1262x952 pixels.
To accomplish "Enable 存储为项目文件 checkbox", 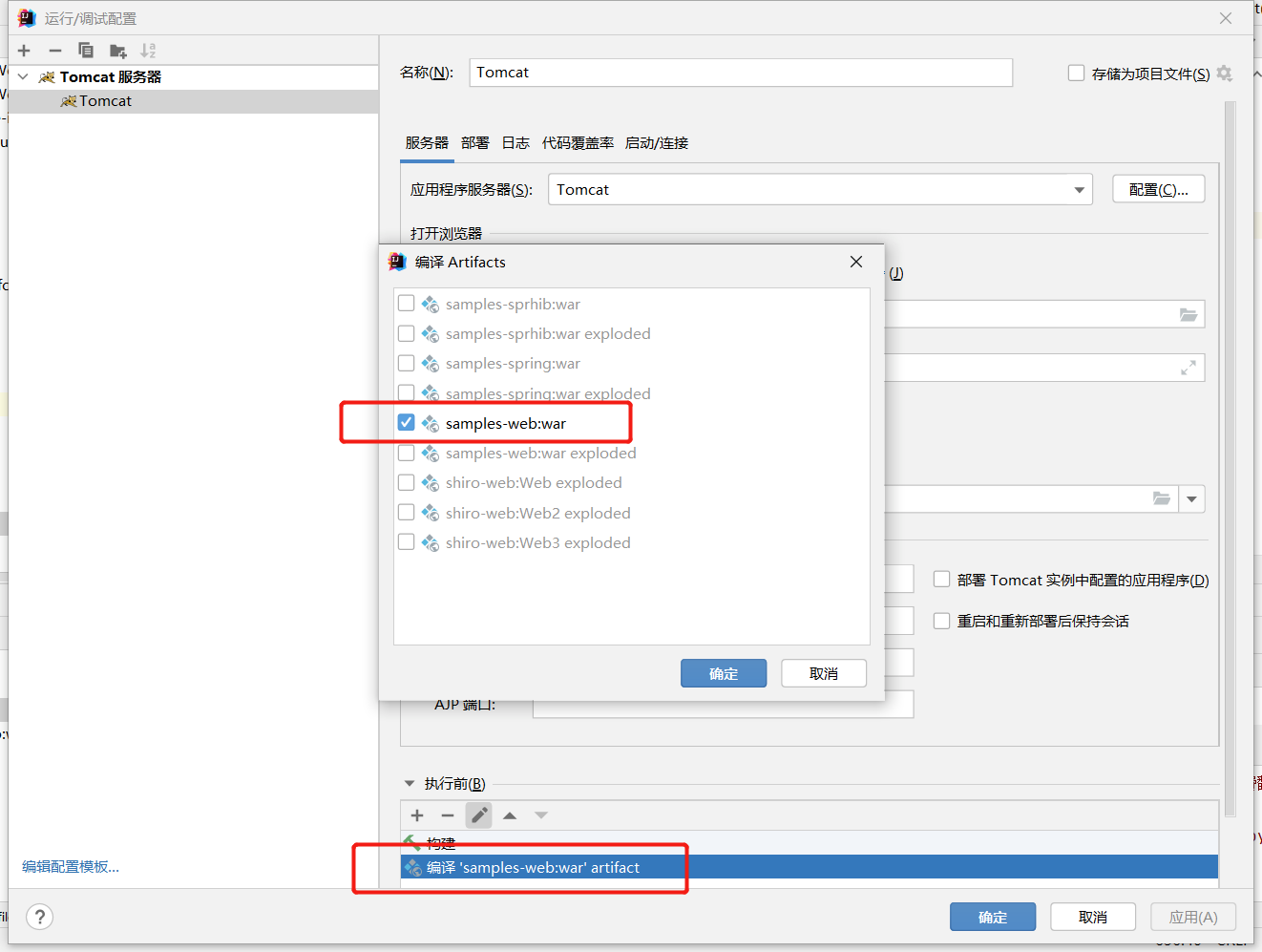I will 1076,73.
